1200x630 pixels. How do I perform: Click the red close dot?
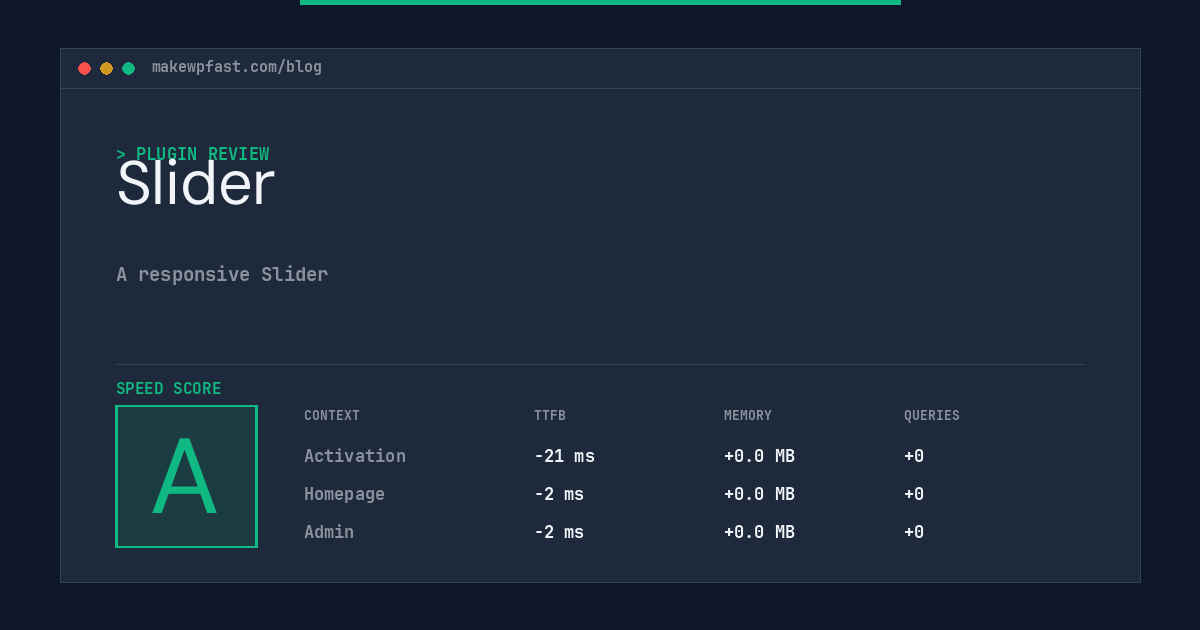click(84, 68)
